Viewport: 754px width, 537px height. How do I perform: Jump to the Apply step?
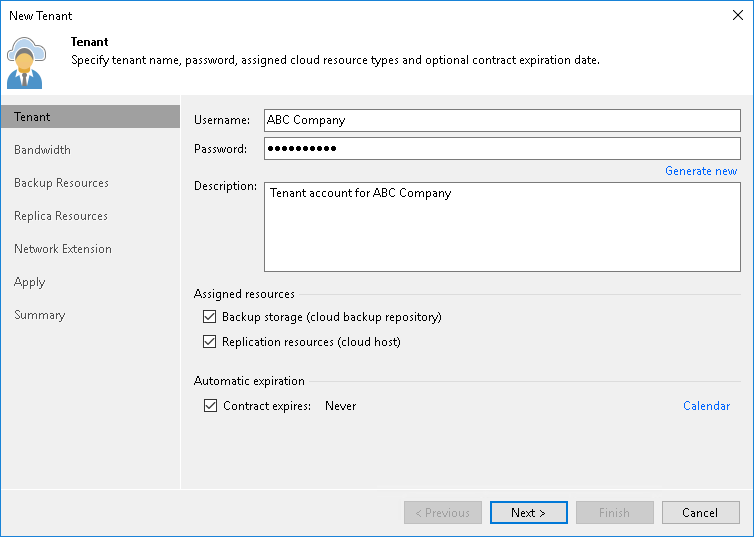coord(29,282)
